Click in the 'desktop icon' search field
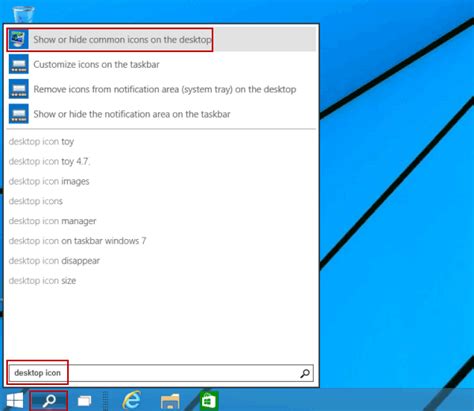This screenshot has width=474, height=411. [x=161, y=373]
